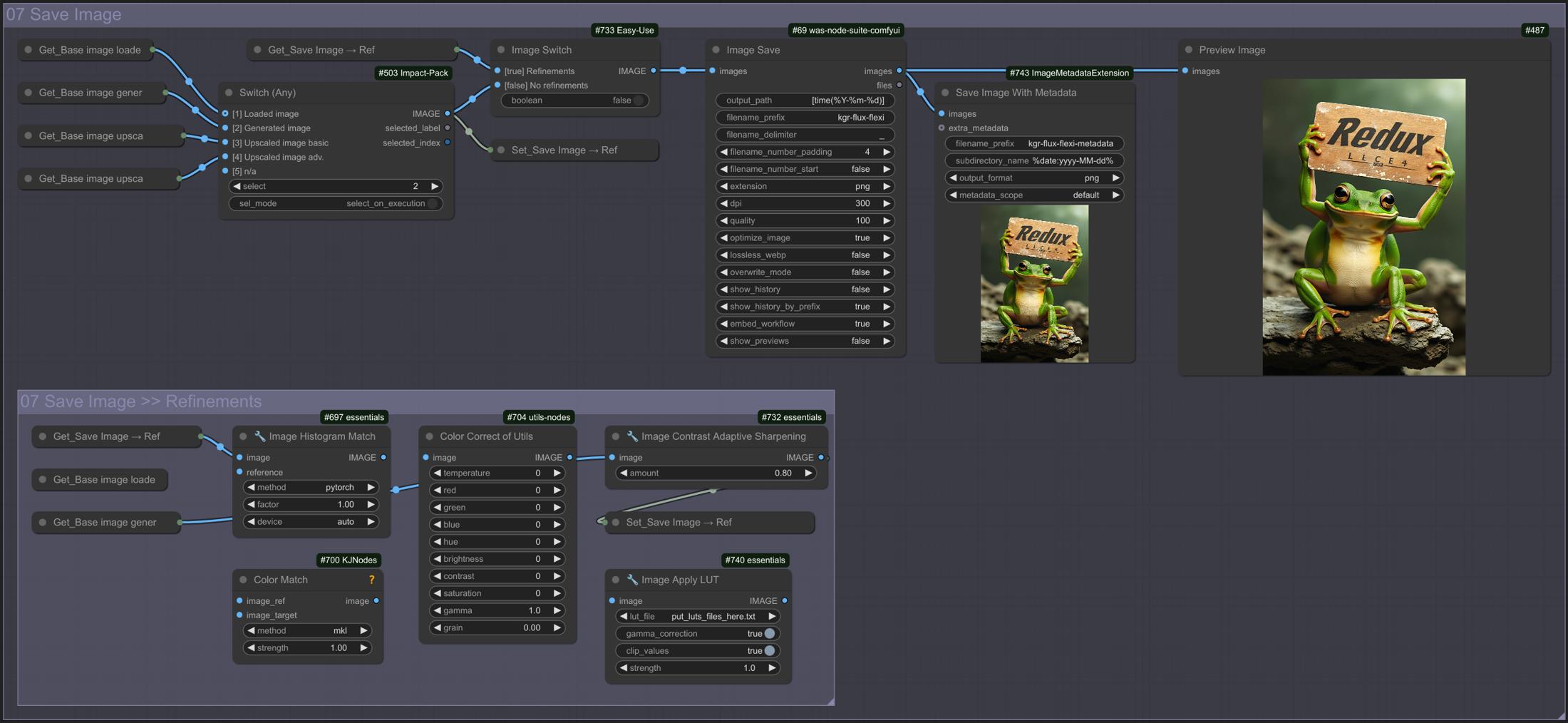Click Set_Save Image → Ref node in top group
Viewport: 1568px width, 723px height.
point(574,150)
